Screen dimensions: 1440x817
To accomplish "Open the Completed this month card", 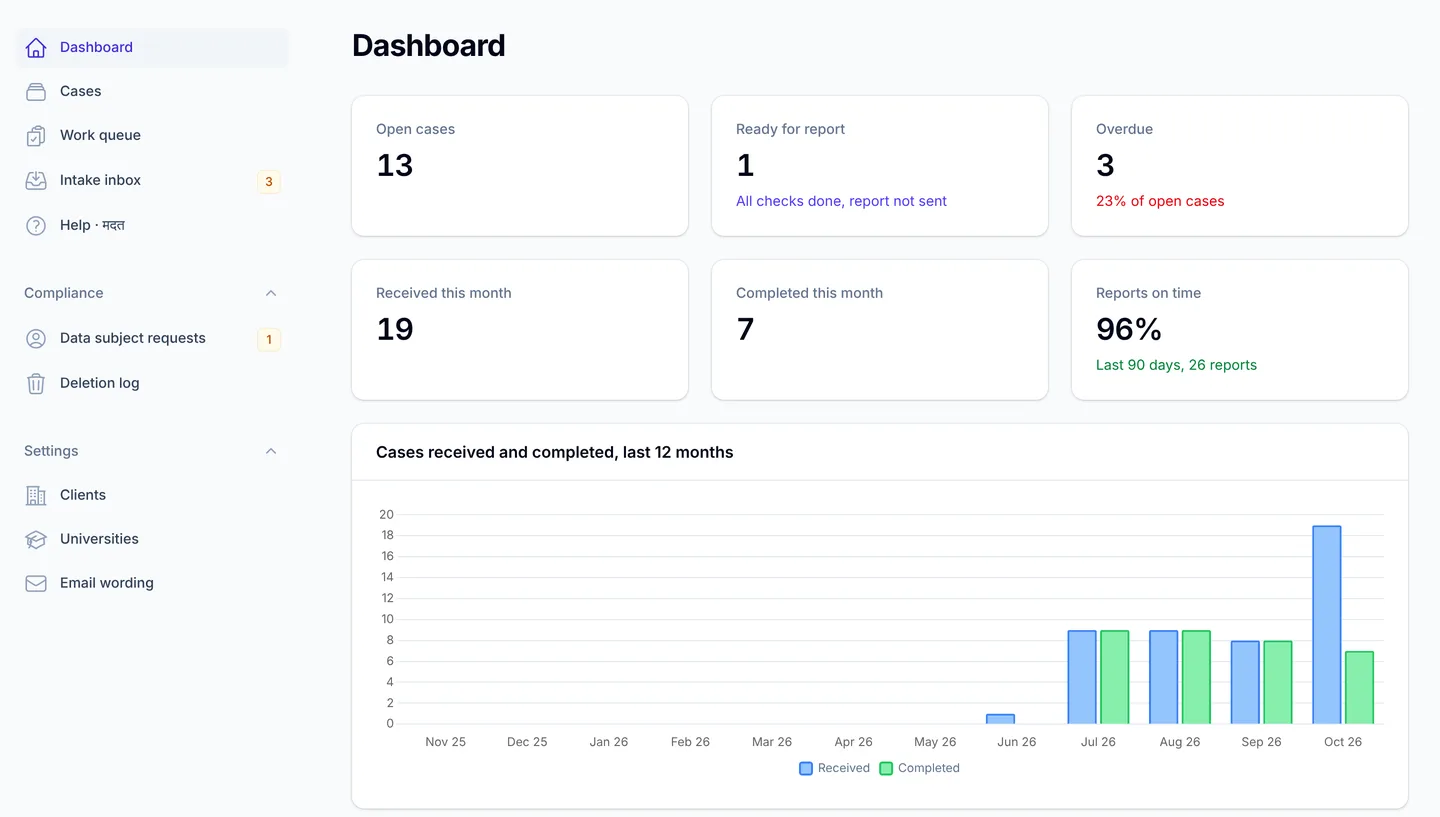I will 880,330.
